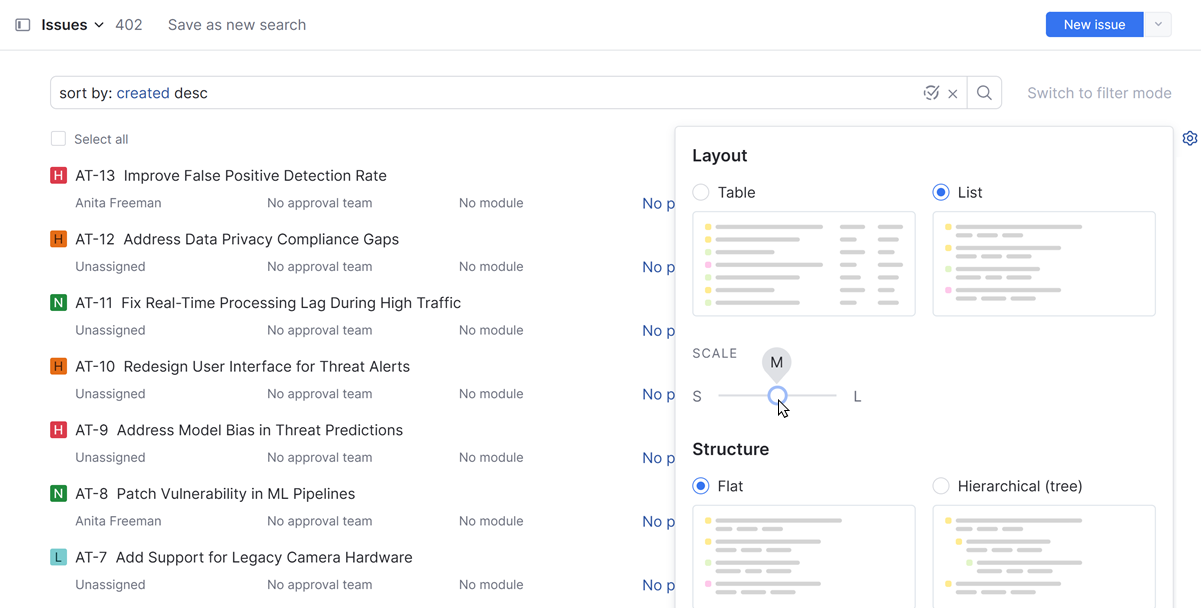Click No module on issue AT-7
The width and height of the screenshot is (1201, 608).
491,585
